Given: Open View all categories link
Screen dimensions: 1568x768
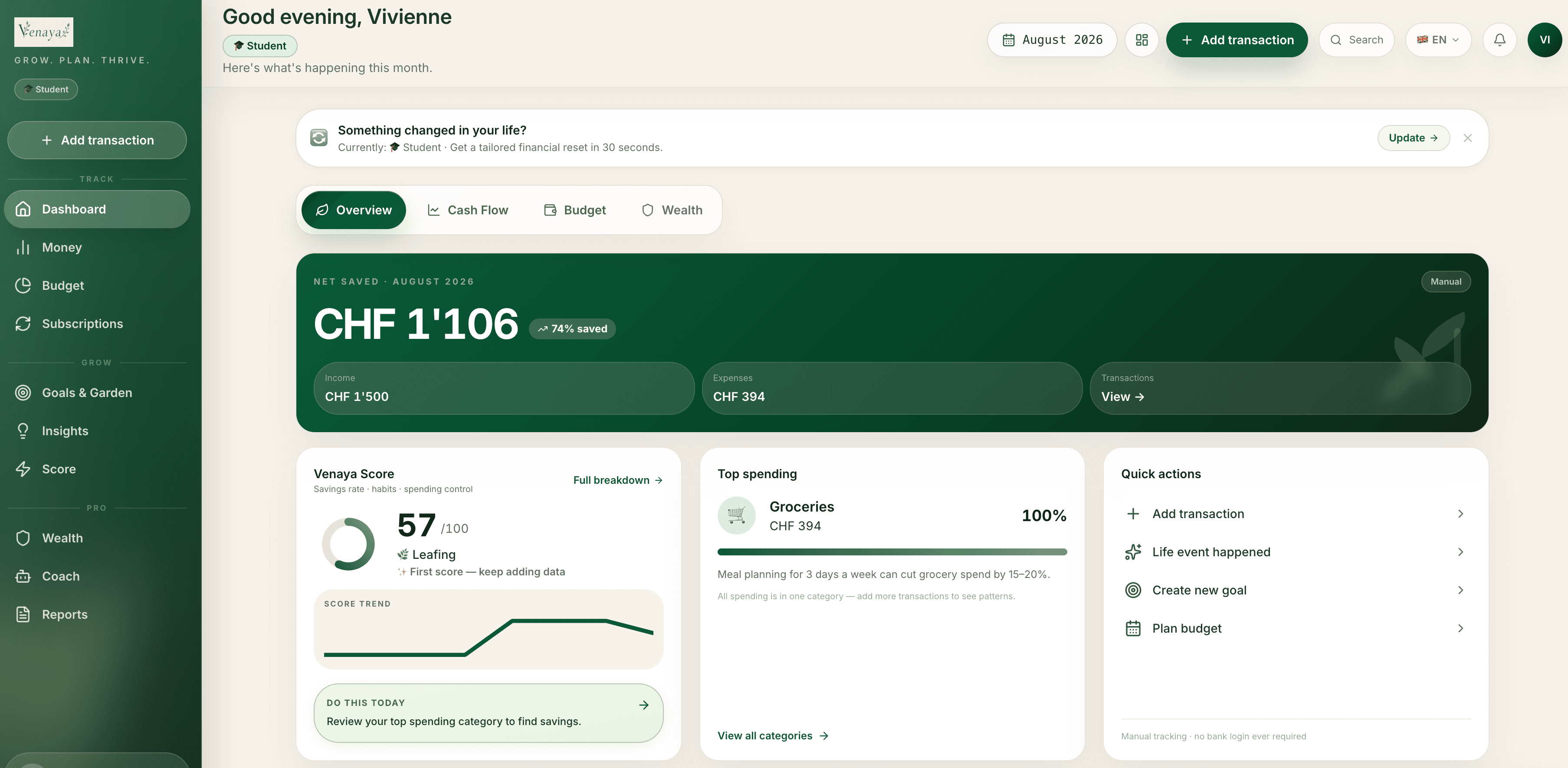Looking at the screenshot, I should point(773,736).
